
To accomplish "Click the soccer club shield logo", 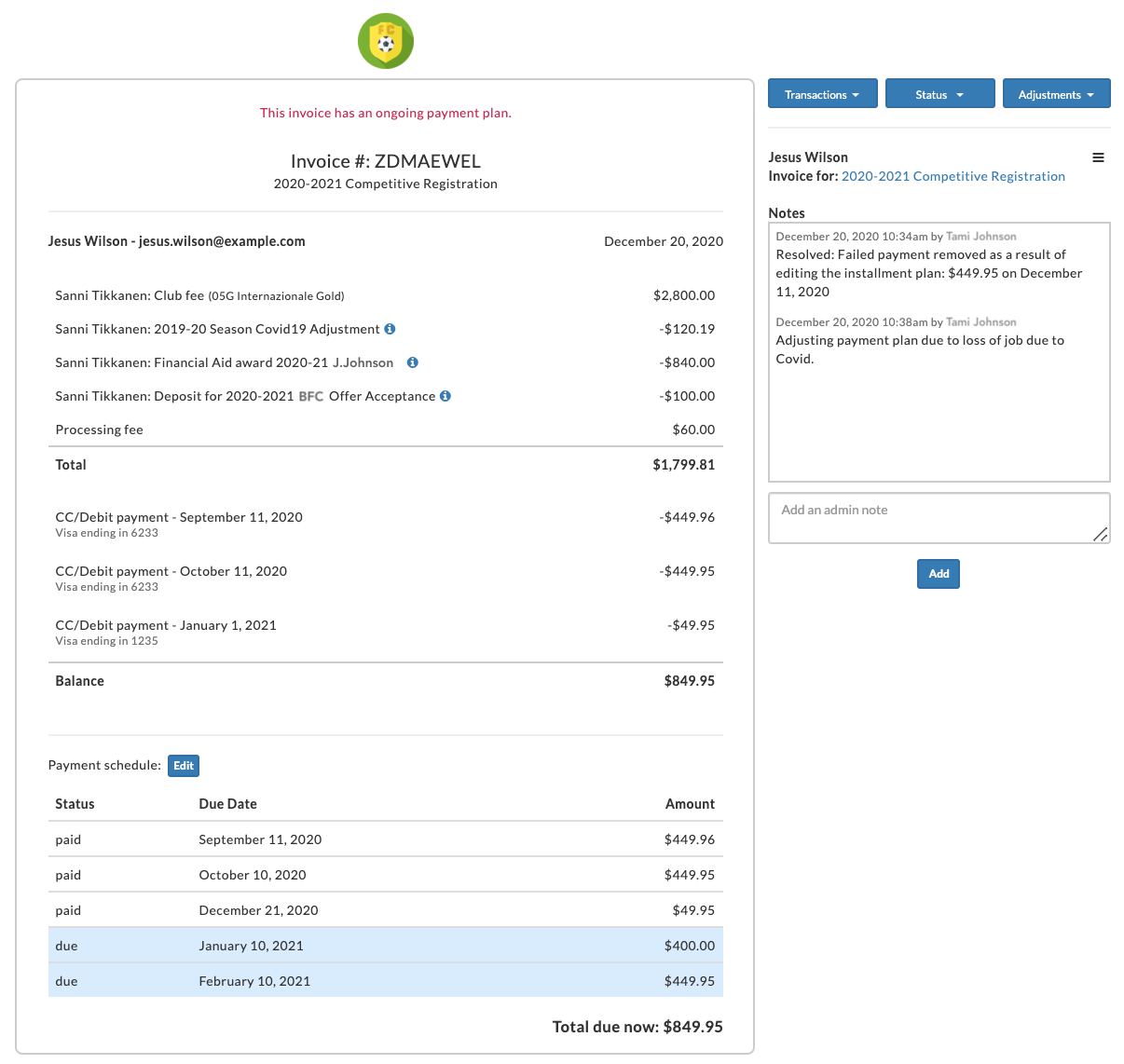I will pyautogui.click(x=386, y=41).
